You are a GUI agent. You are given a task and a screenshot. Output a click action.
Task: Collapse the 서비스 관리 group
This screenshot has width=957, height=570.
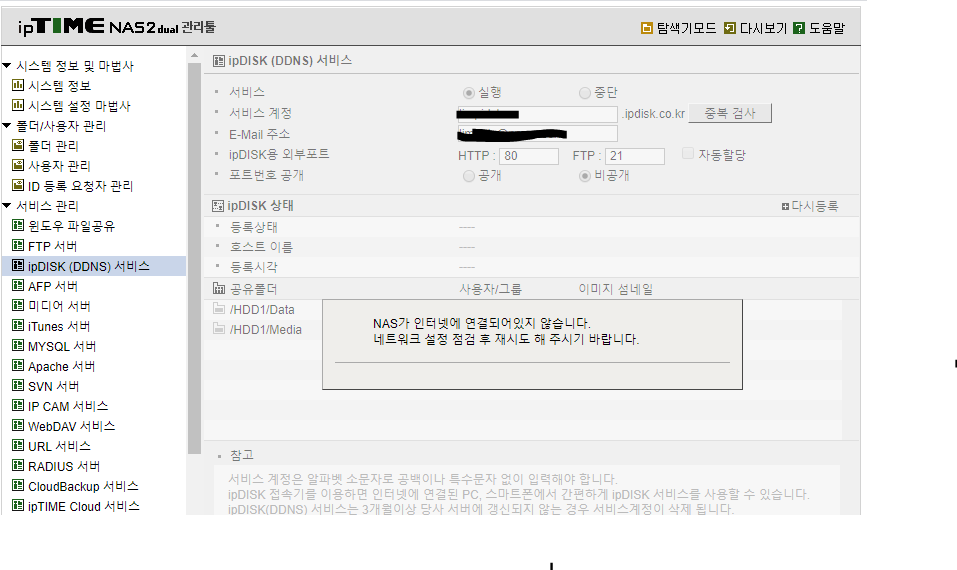pyautogui.click(x=7, y=206)
